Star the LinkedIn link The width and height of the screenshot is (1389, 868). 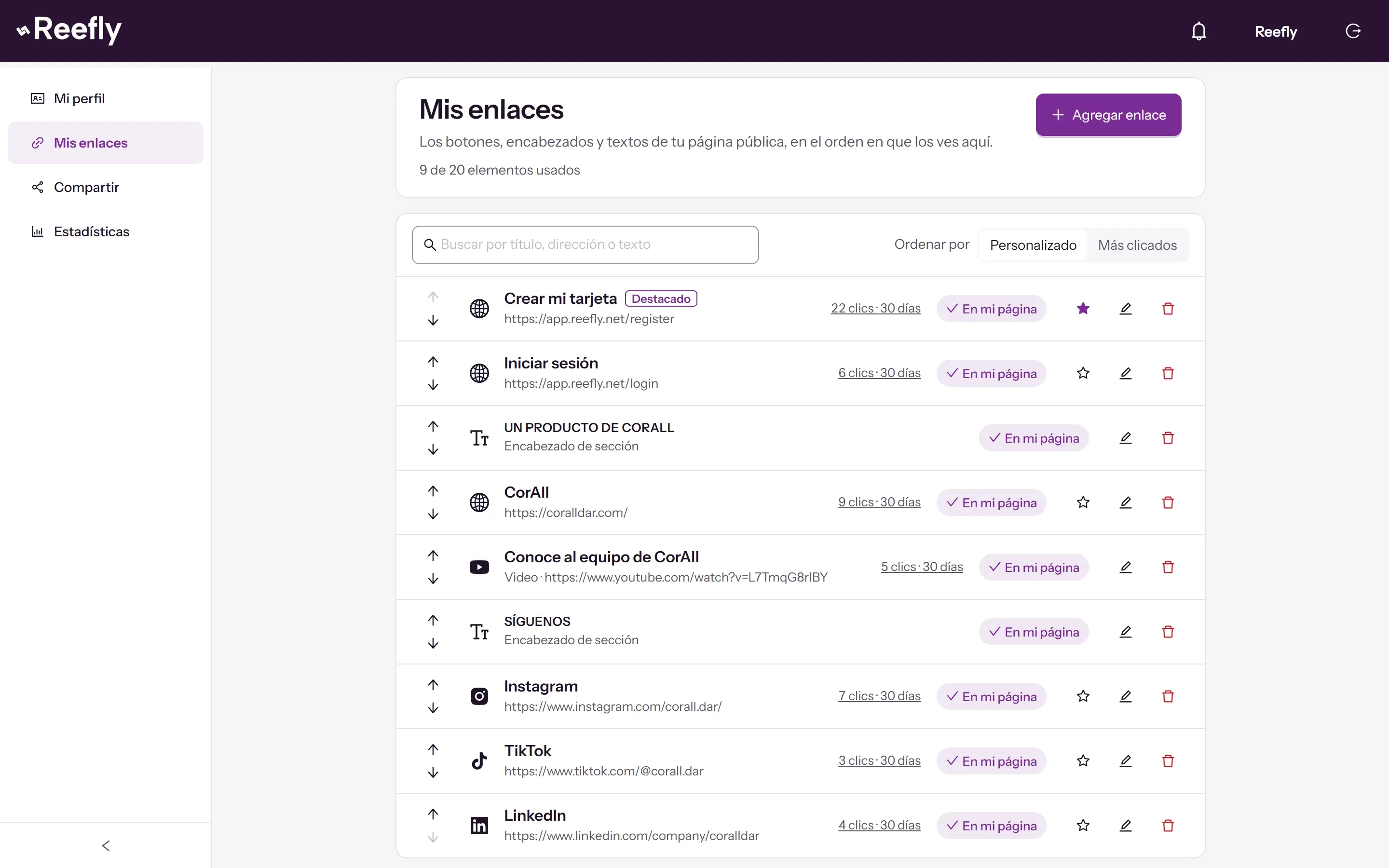pyautogui.click(x=1083, y=826)
